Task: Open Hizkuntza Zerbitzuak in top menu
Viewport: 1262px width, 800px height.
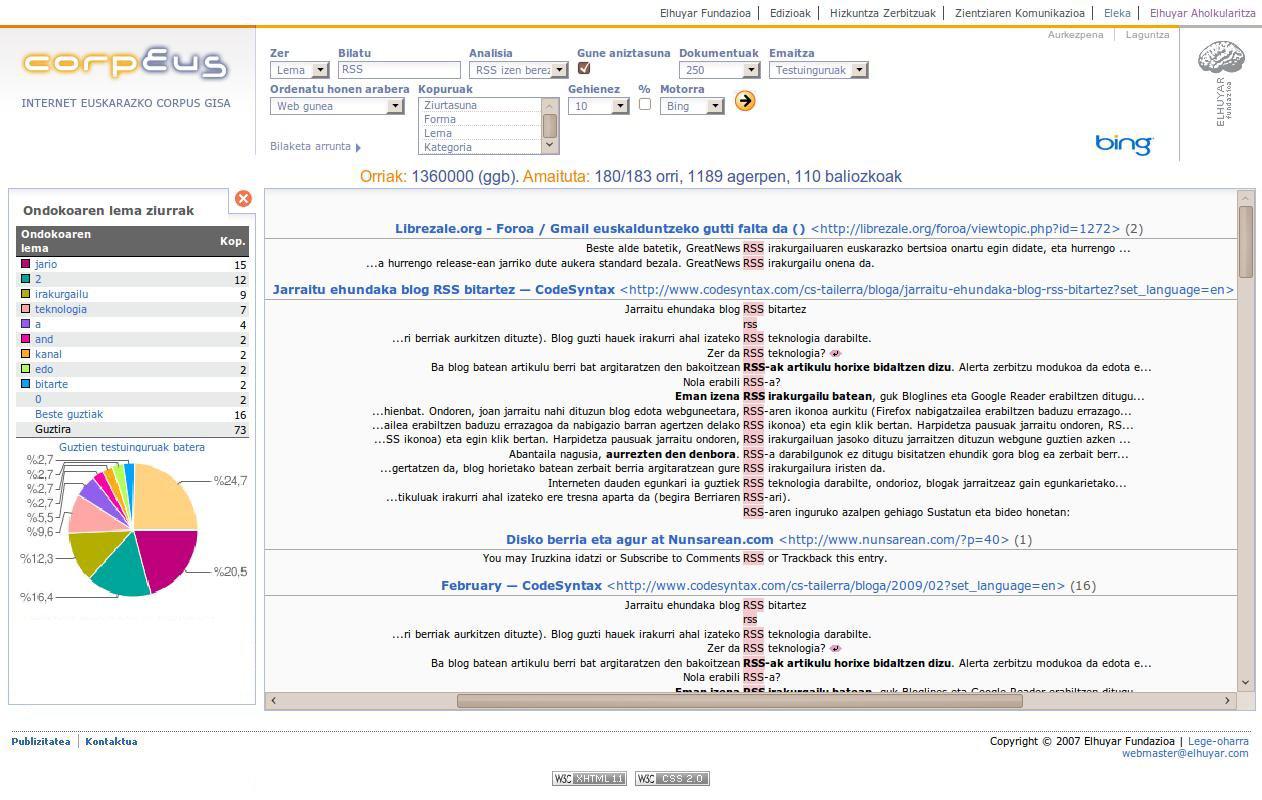Action: (882, 13)
